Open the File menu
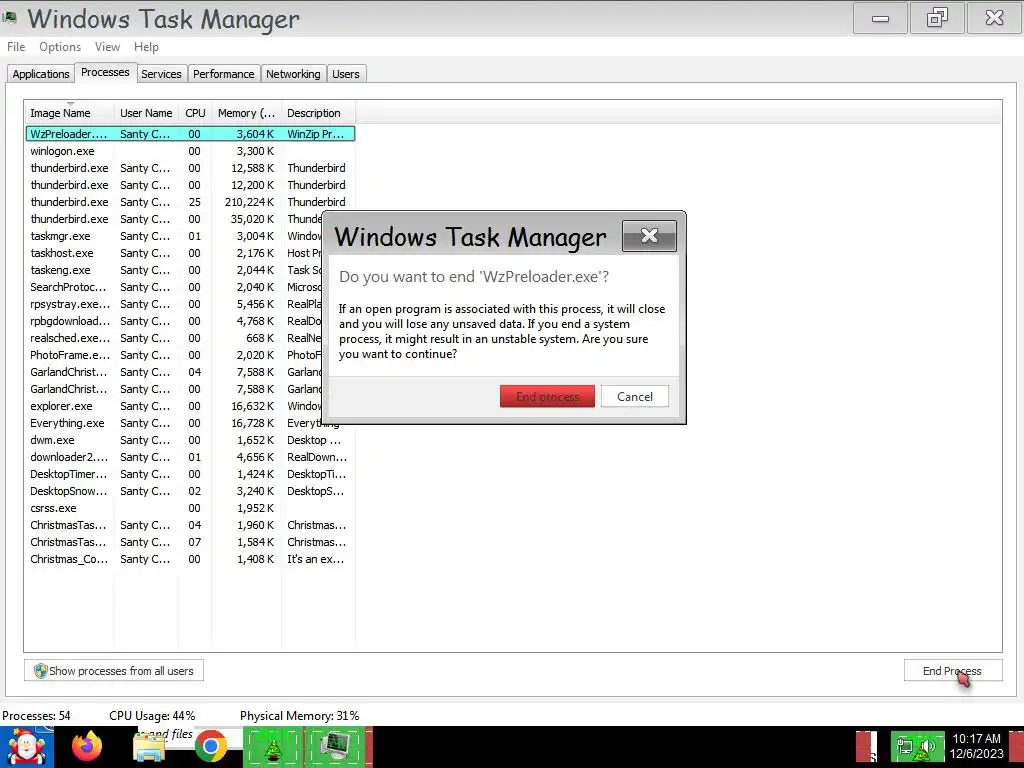1024x768 pixels. (16, 47)
